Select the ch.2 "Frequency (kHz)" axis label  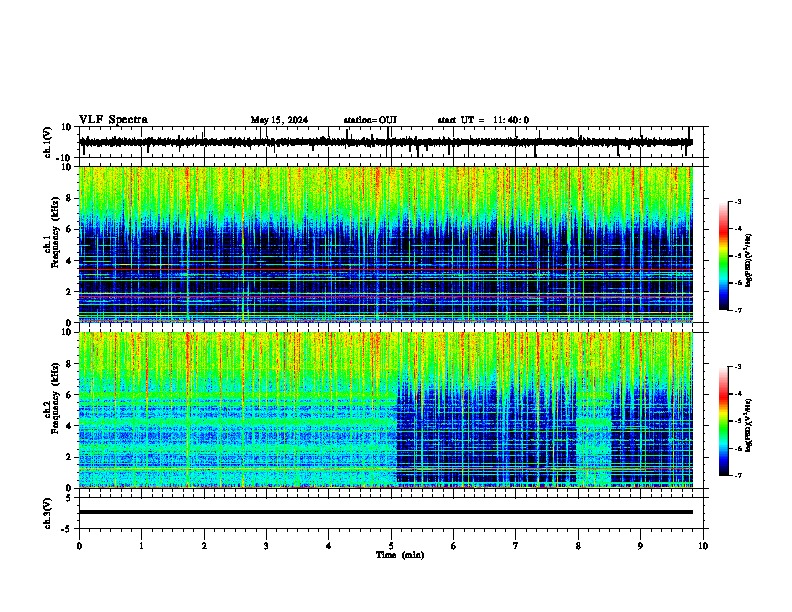click(x=55, y=398)
